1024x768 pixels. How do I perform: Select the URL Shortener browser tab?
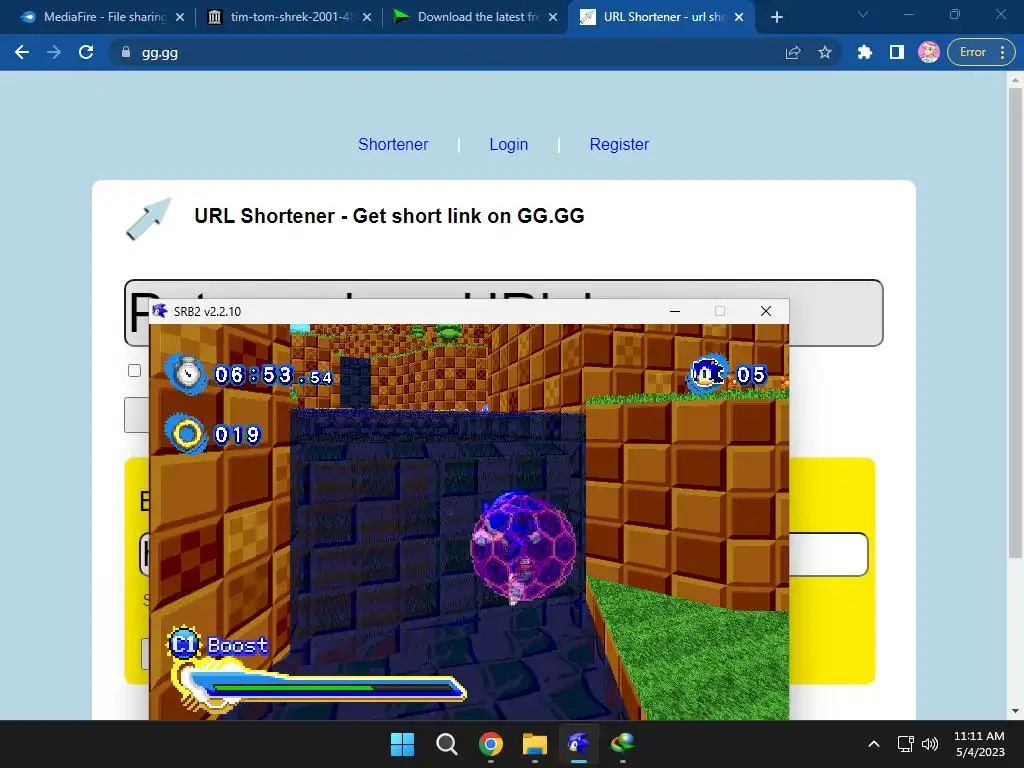point(660,17)
